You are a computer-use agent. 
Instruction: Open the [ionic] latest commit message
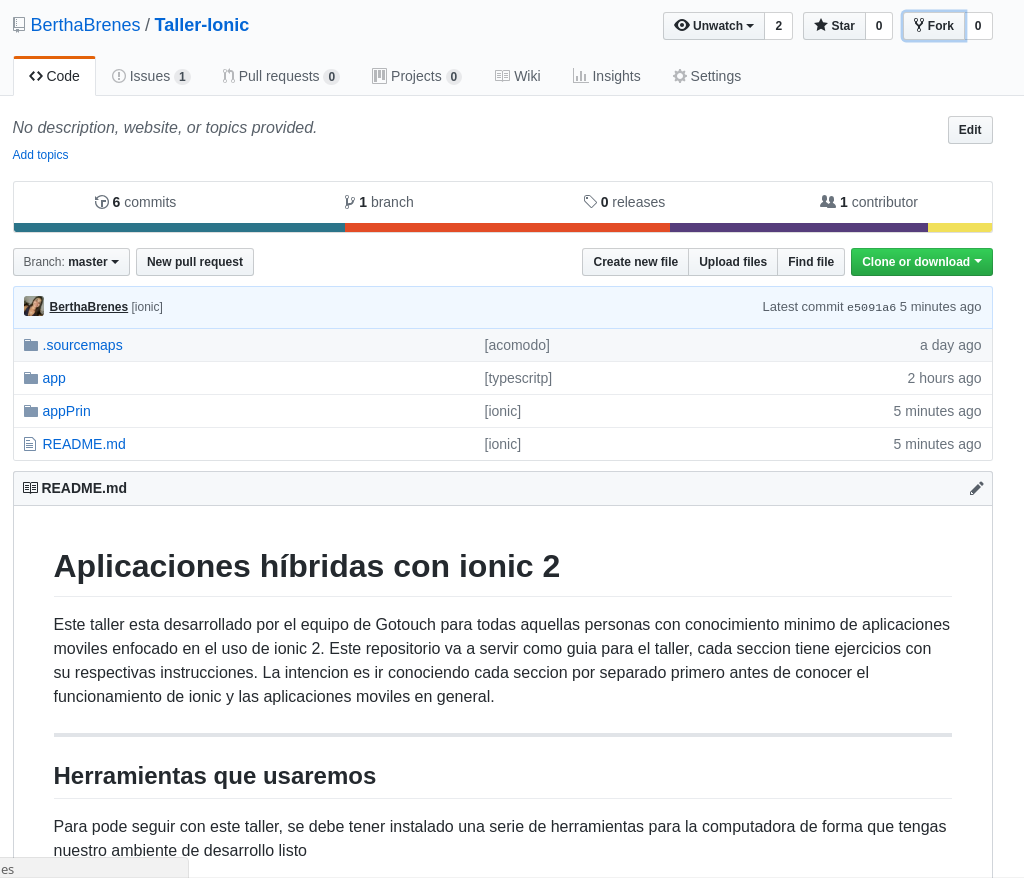(x=147, y=307)
